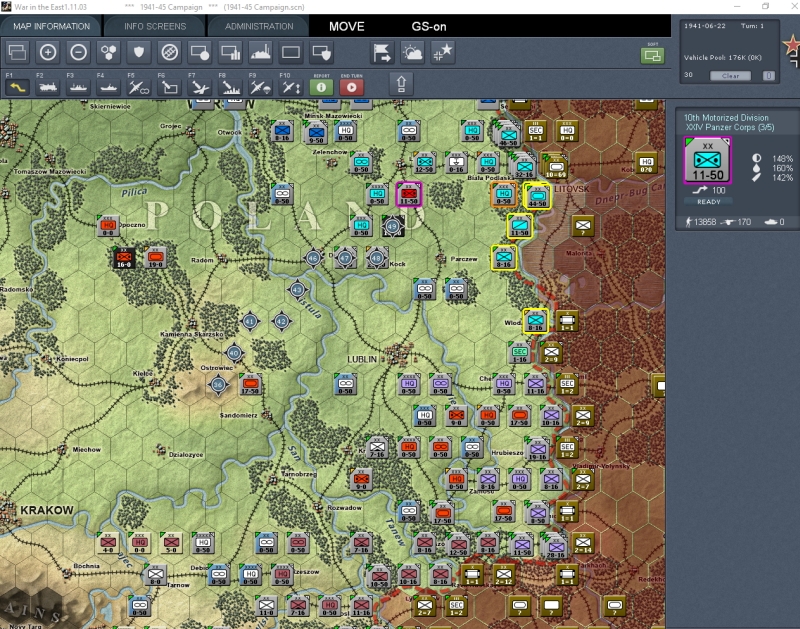Select airbase marker numbered 49
This screenshot has width=800, height=629.
tap(392, 226)
